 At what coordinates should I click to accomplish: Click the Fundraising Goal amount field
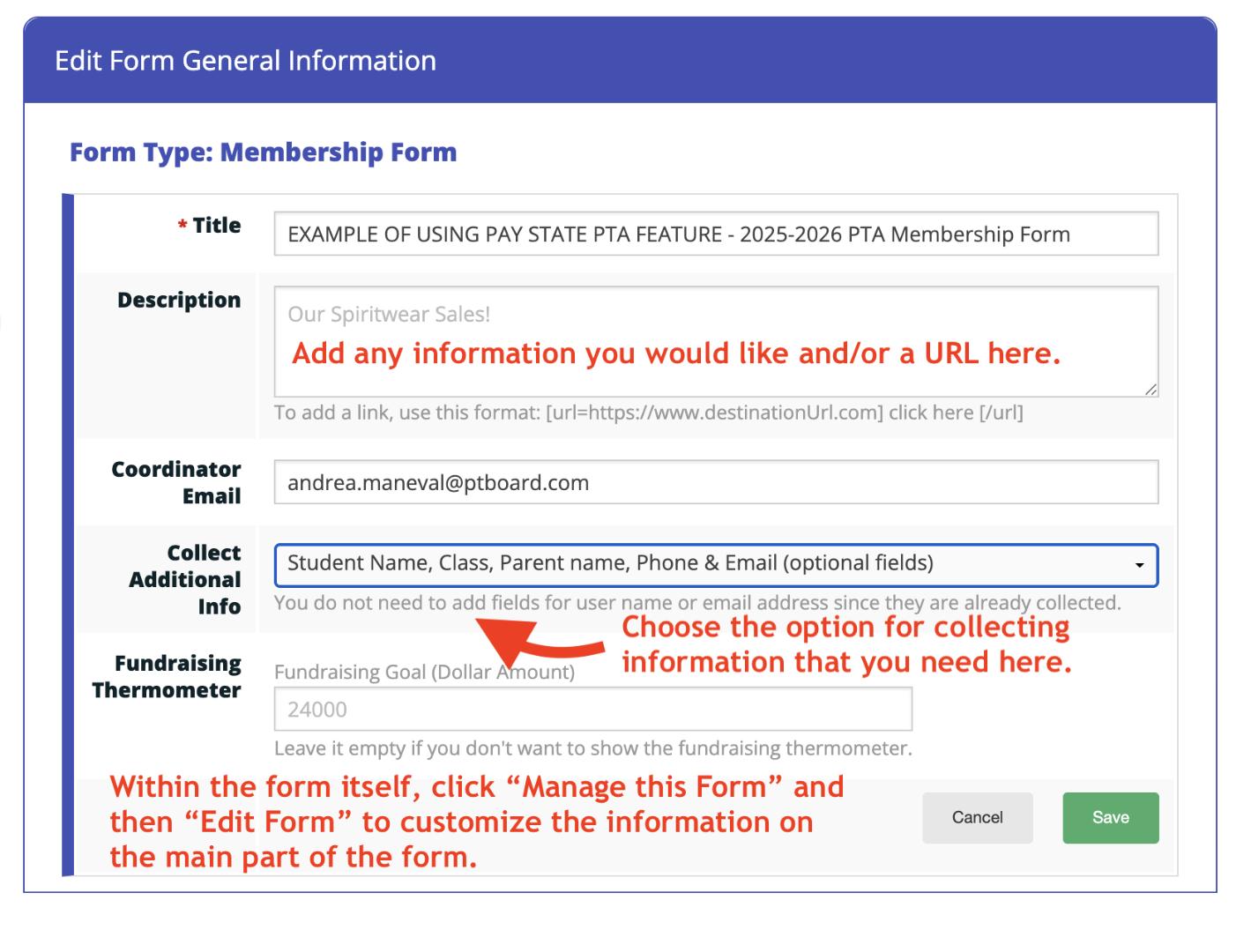point(592,710)
